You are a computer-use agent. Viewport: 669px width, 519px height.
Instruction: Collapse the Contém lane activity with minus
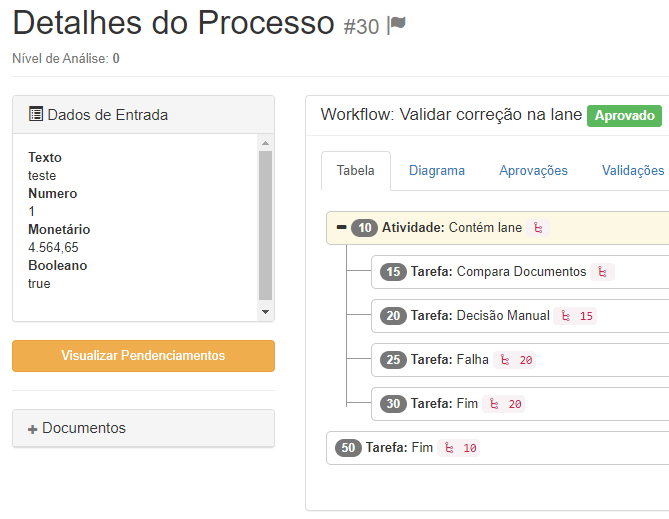click(x=341, y=228)
